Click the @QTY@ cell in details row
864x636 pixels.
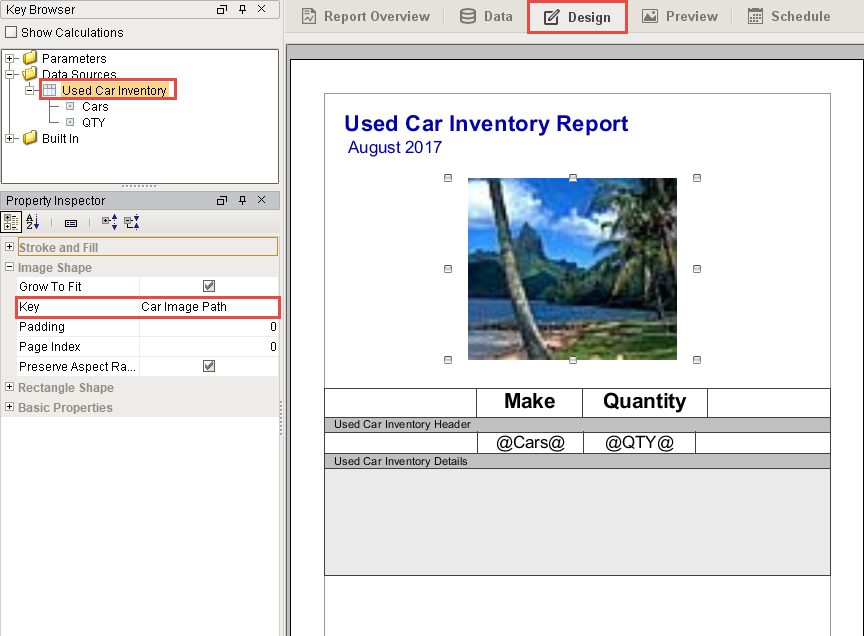pos(639,443)
